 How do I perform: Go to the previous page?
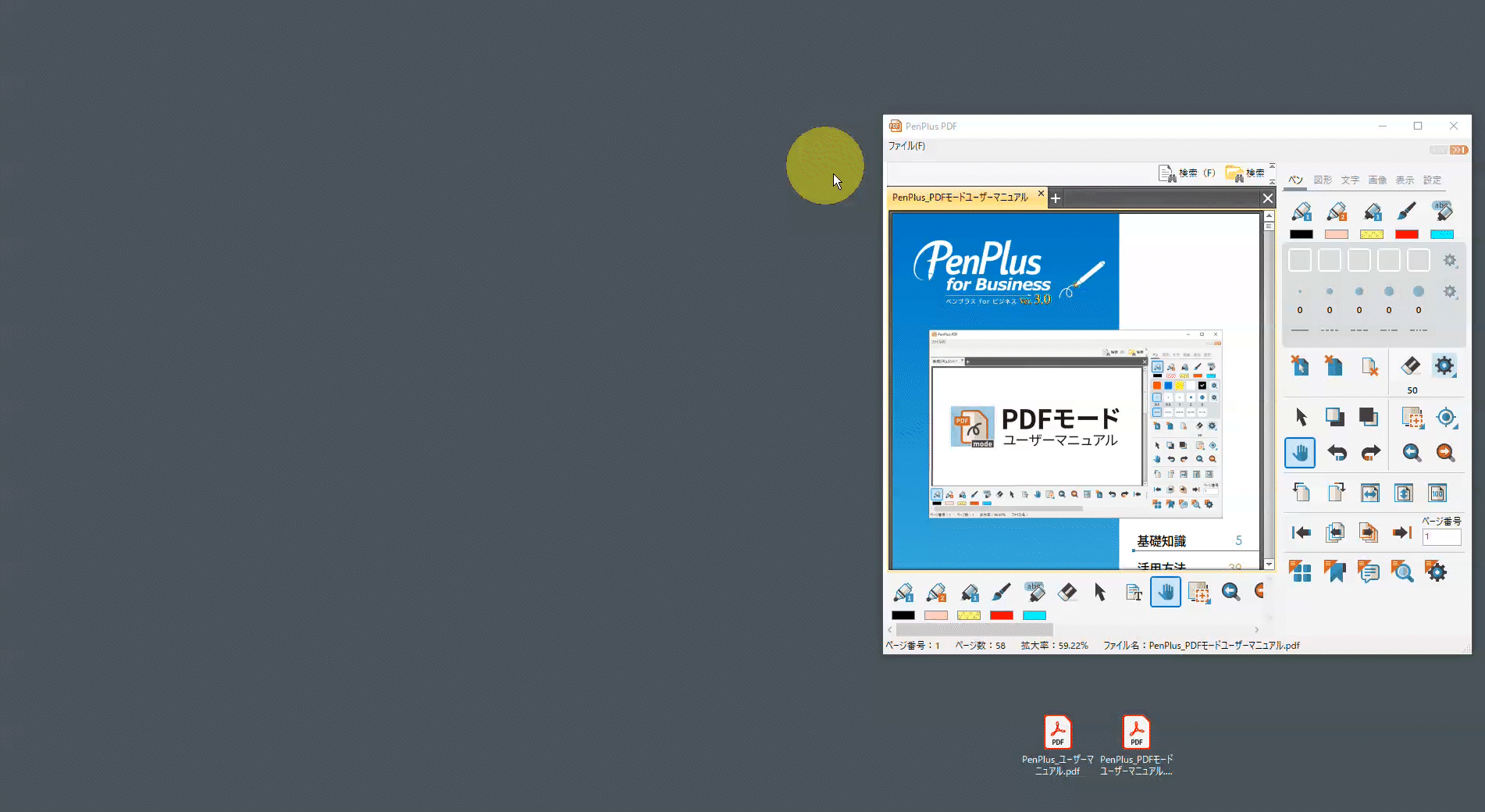click(1335, 532)
